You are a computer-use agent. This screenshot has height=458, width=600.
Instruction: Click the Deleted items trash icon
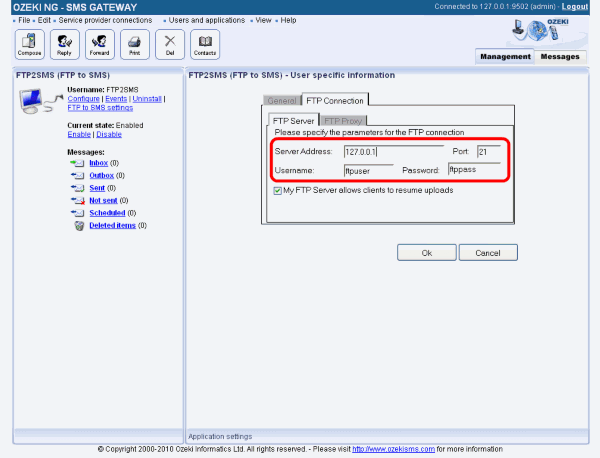click(79, 226)
